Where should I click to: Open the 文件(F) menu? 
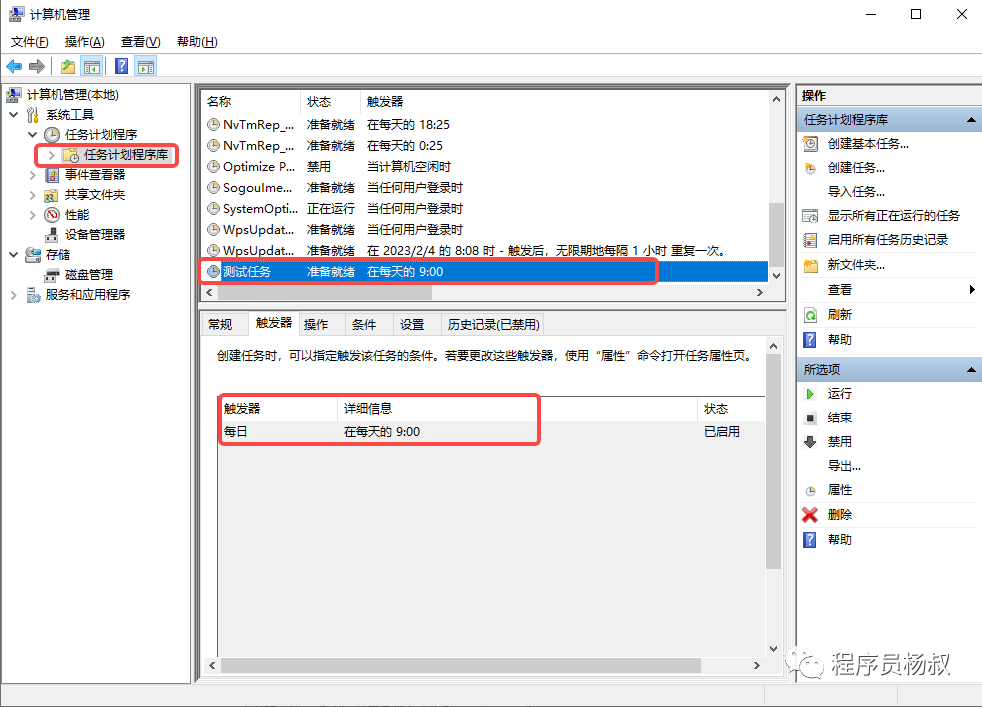click(29, 42)
